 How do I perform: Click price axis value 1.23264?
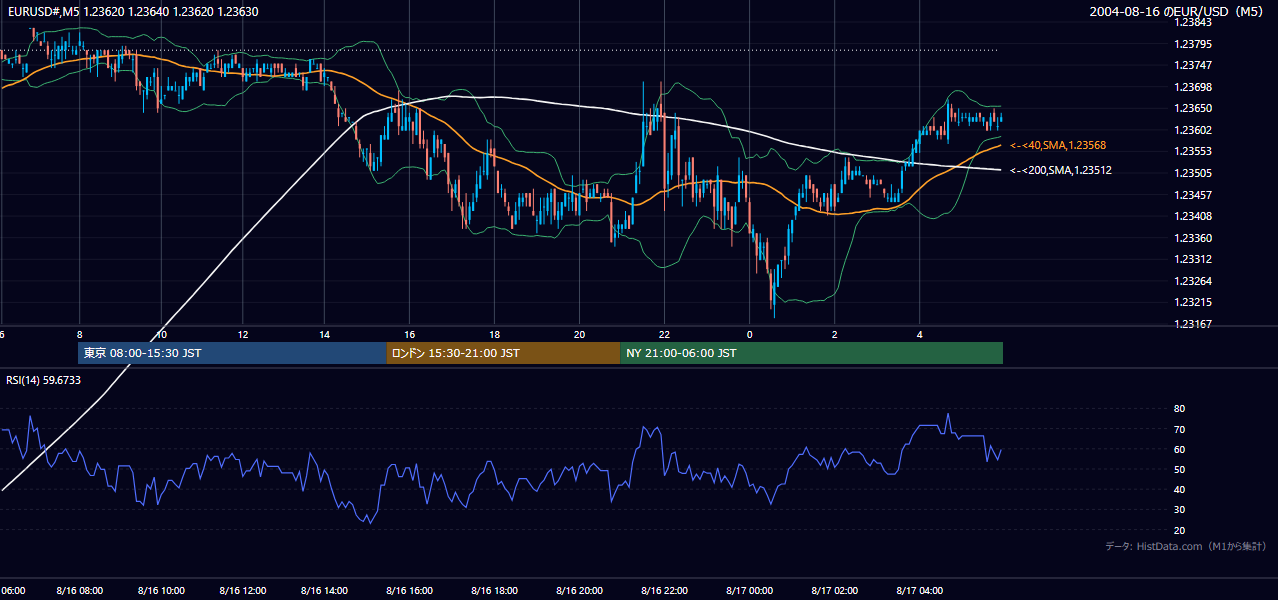click(1192, 281)
